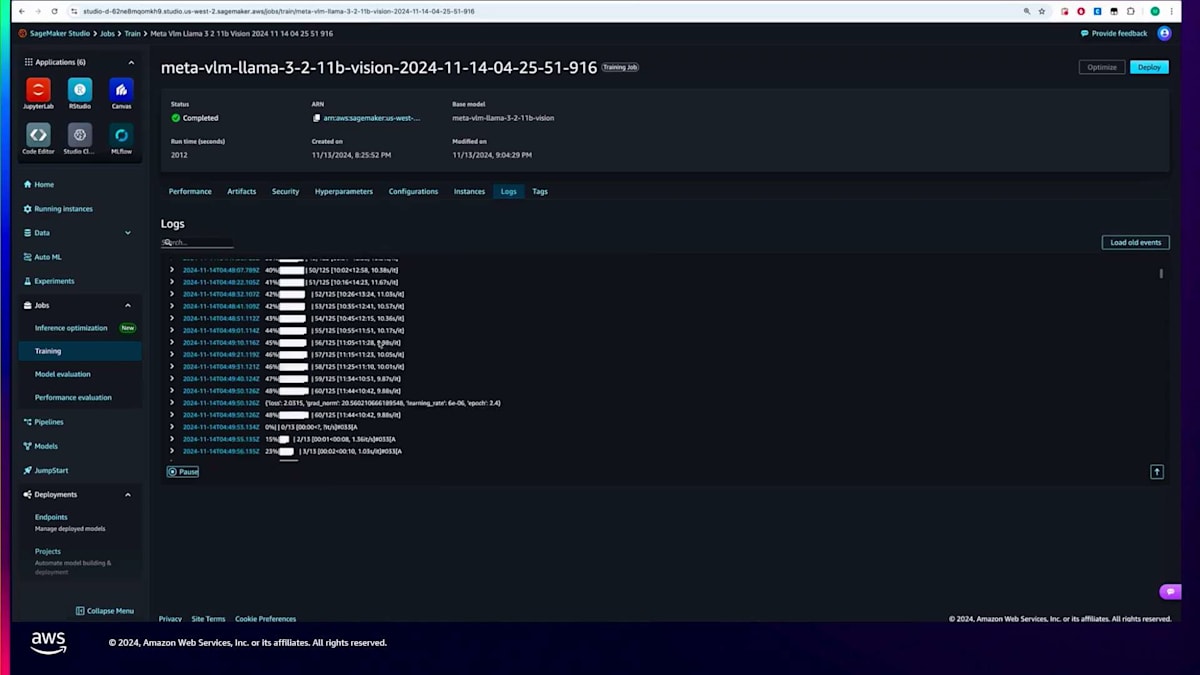The image size is (1200, 675).
Task: Click the browser address bar URL
Action: point(278,11)
